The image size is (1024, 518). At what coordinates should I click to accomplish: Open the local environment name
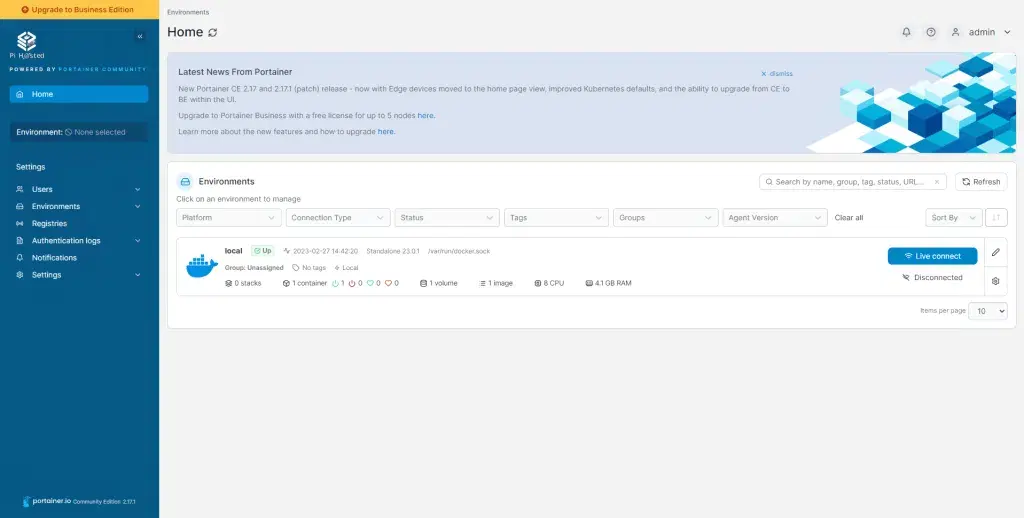(x=233, y=251)
